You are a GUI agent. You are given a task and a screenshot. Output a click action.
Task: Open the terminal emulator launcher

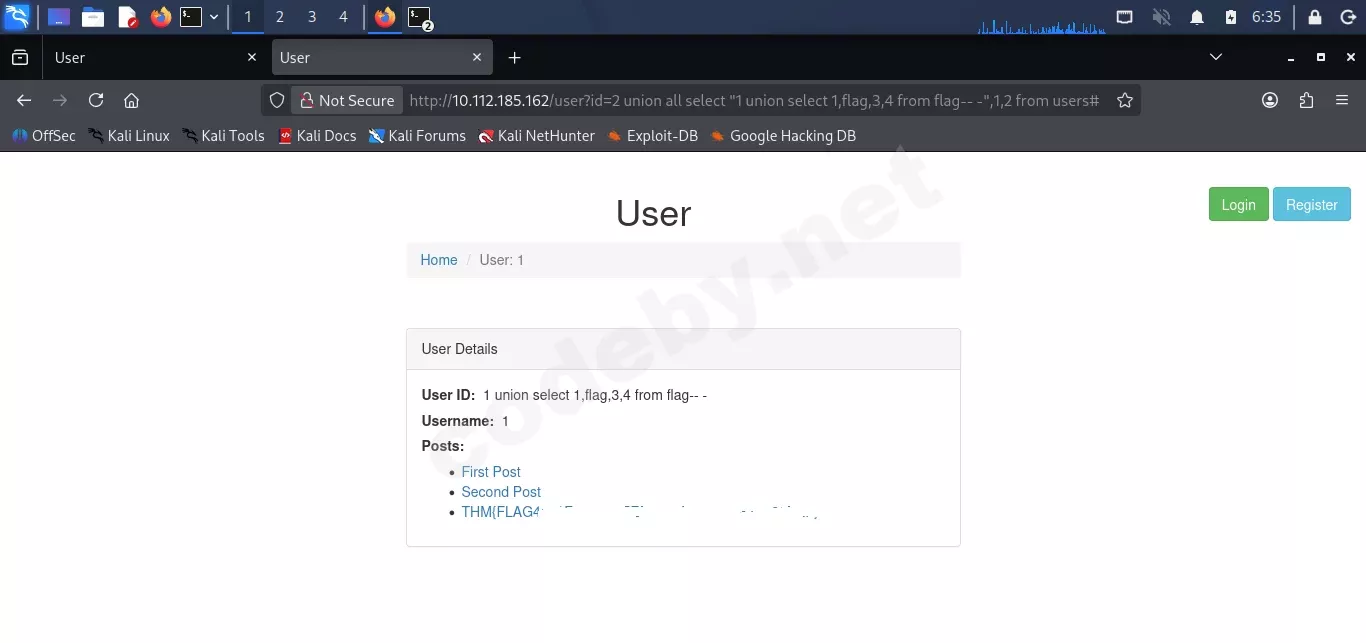191,17
